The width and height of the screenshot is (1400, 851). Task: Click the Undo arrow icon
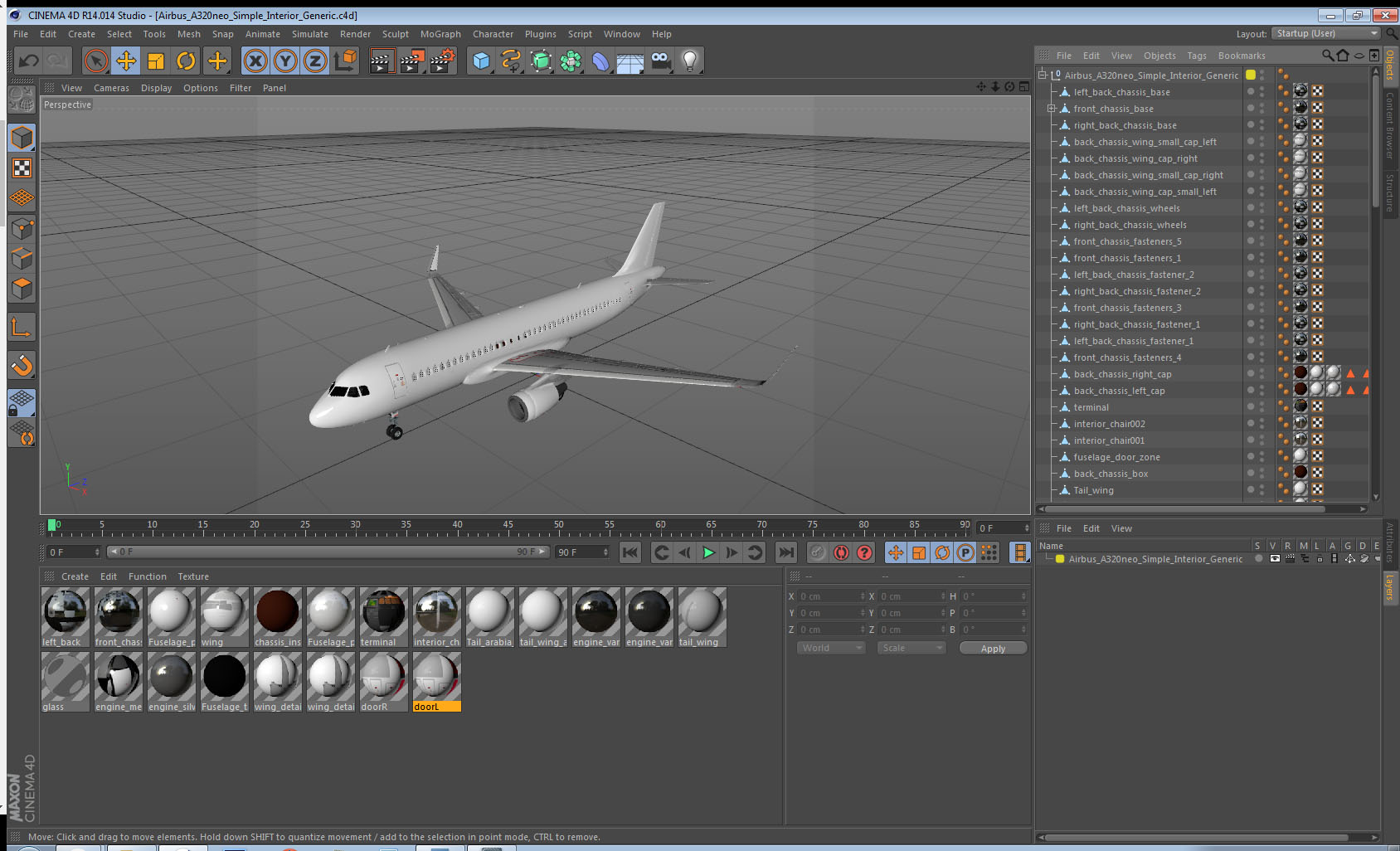[x=29, y=61]
